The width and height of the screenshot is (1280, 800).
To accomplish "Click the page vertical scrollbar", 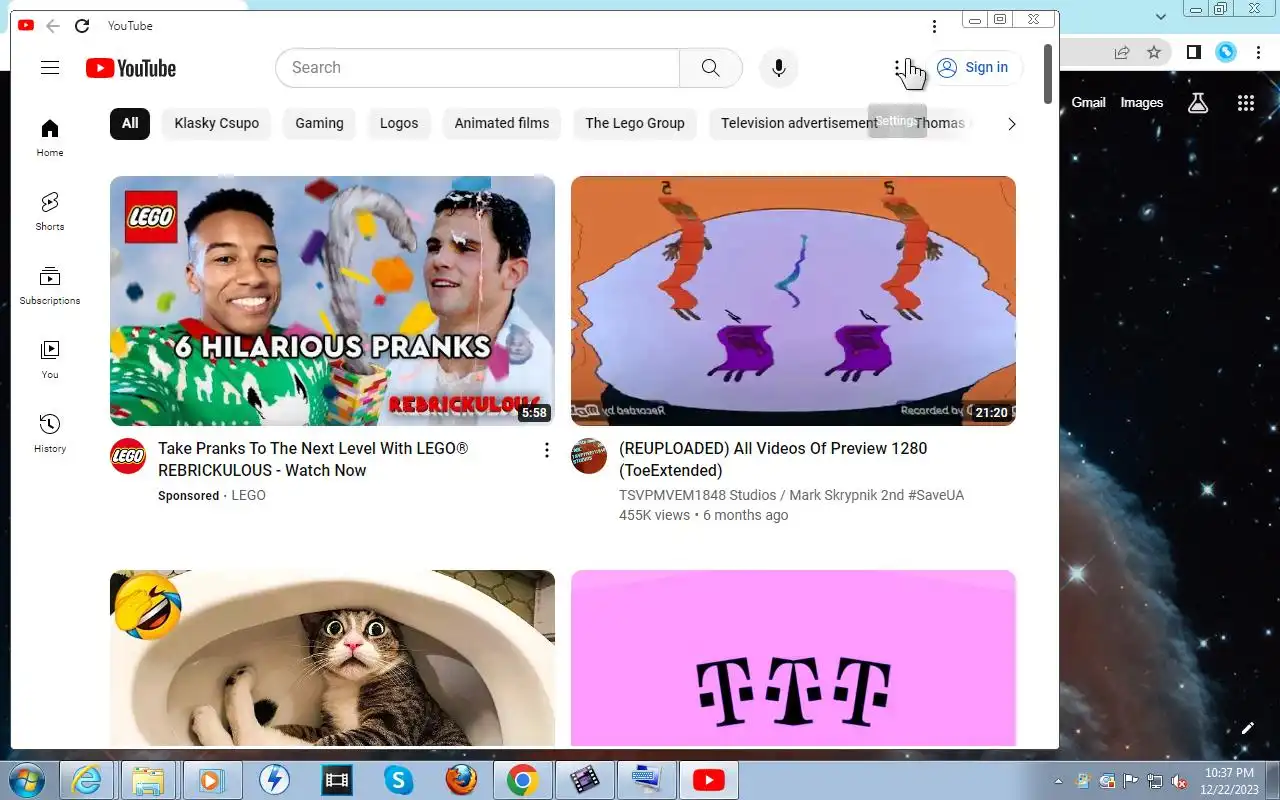I will click(1048, 73).
